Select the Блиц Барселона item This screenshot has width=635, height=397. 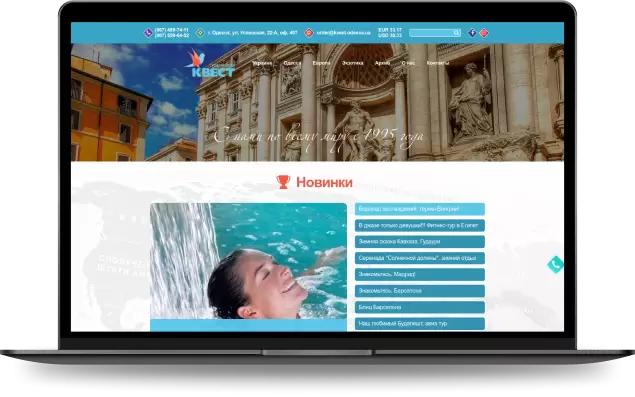(420, 307)
